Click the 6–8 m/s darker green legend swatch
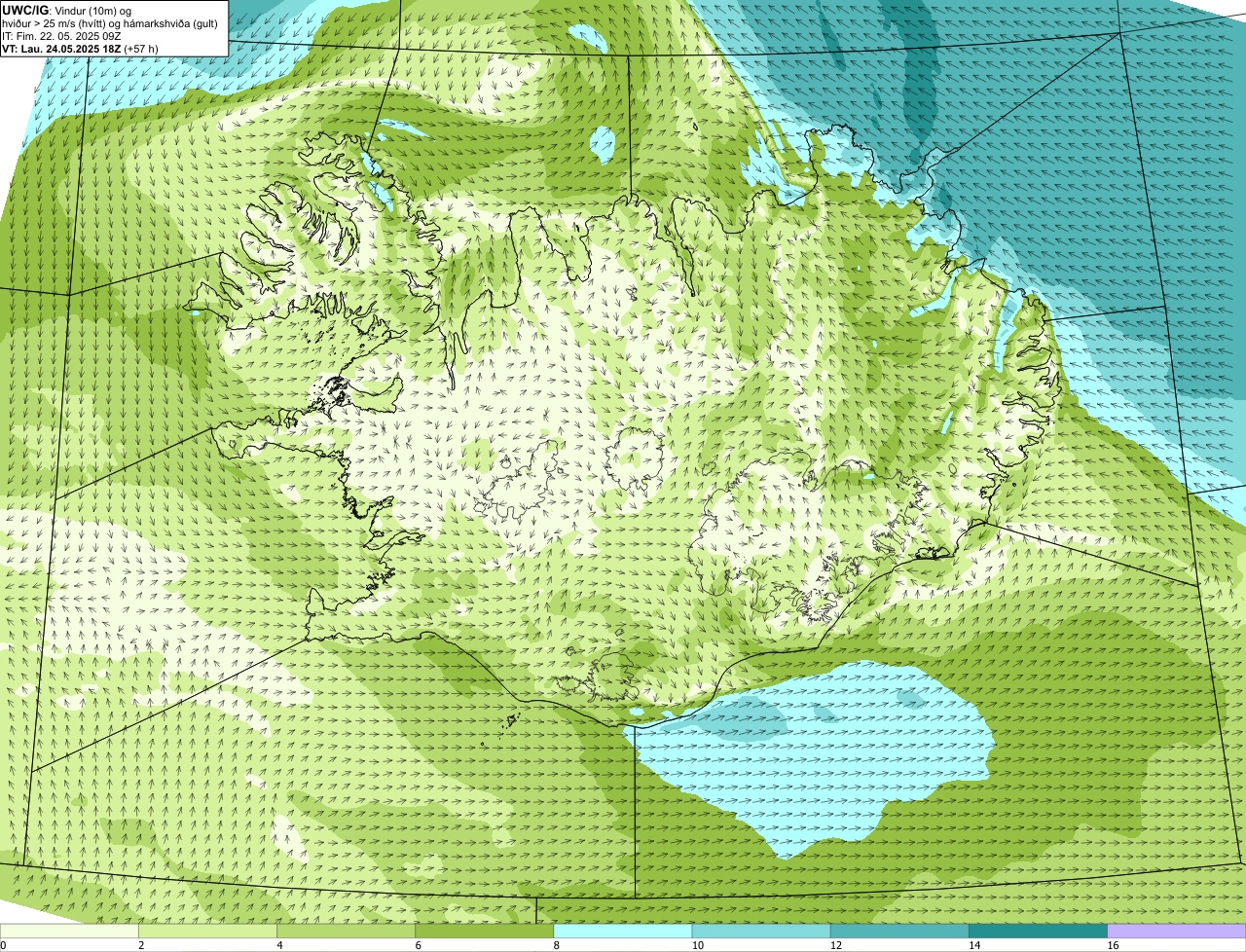This screenshot has width=1246, height=952. coord(485,931)
